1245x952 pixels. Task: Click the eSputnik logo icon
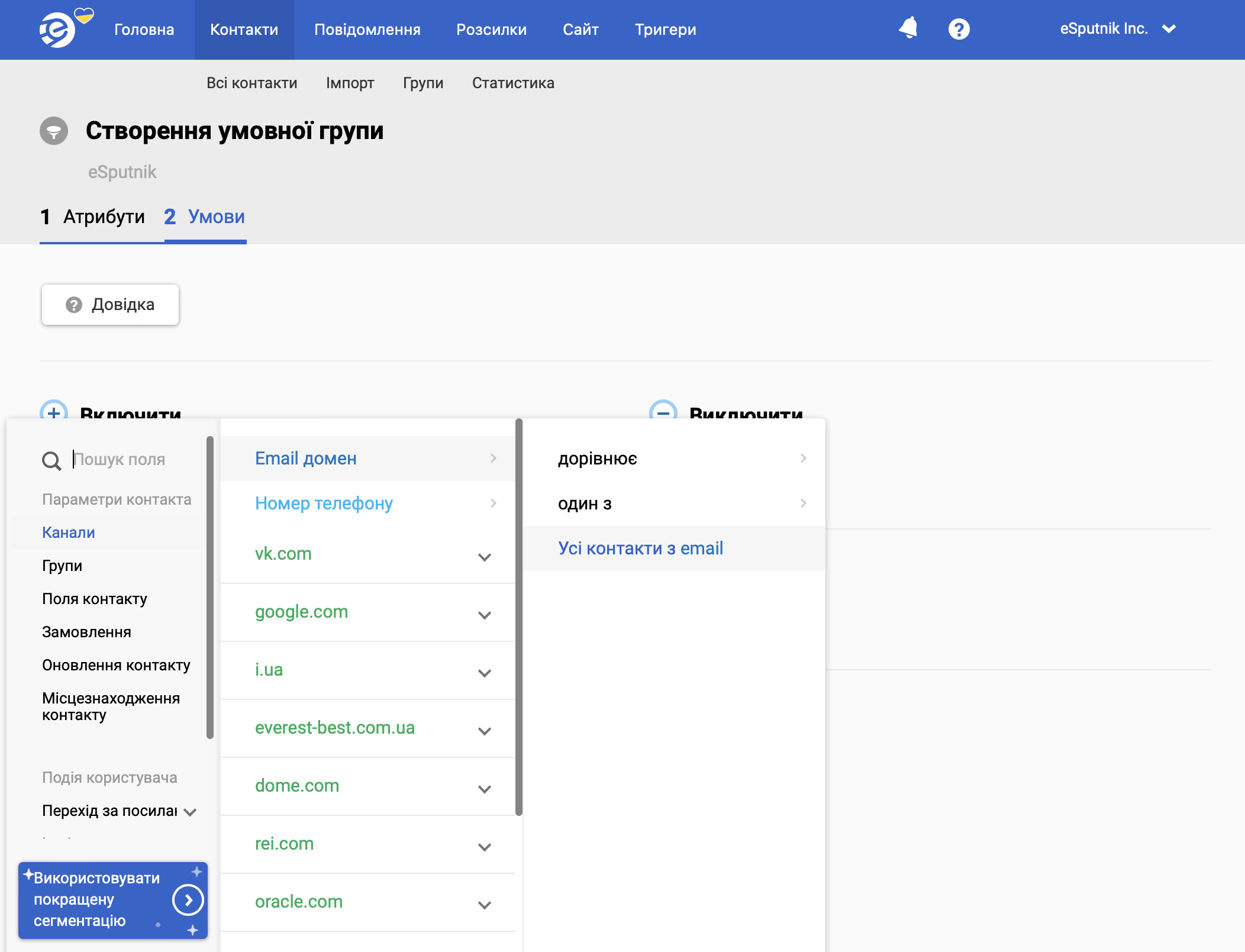tap(57, 29)
